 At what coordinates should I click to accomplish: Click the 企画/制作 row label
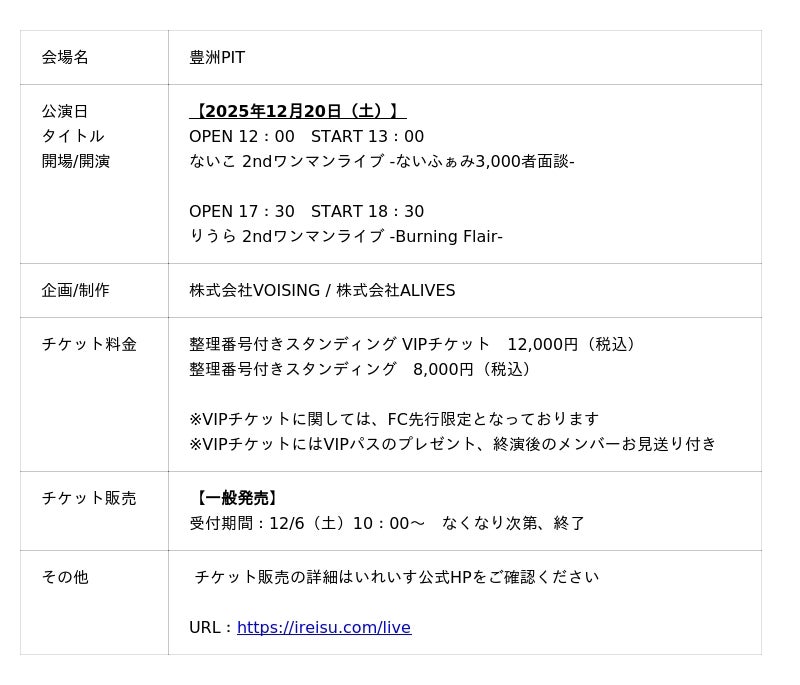(76, 291)
